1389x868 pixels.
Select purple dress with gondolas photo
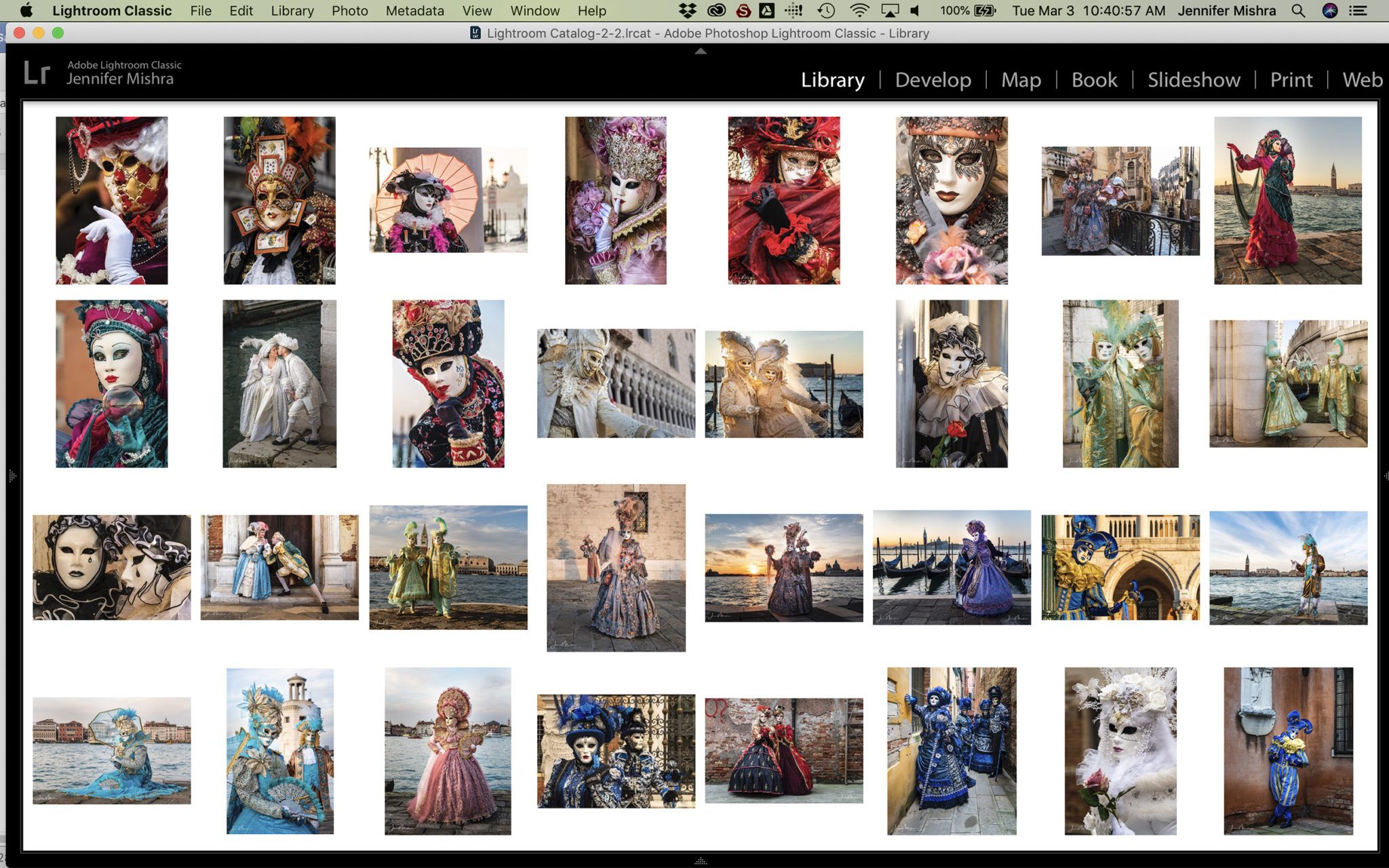pos(952,568)
